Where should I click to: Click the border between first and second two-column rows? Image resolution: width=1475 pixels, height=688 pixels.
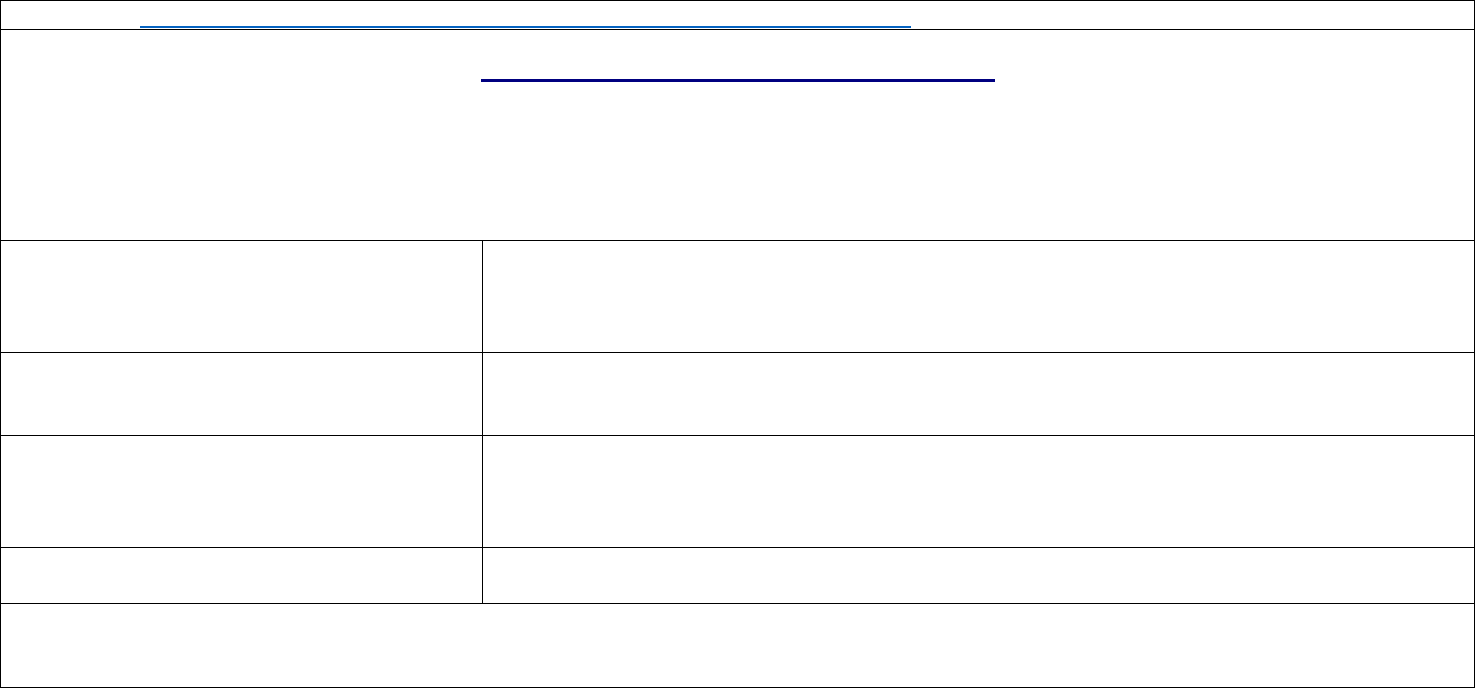coord(737,352)
